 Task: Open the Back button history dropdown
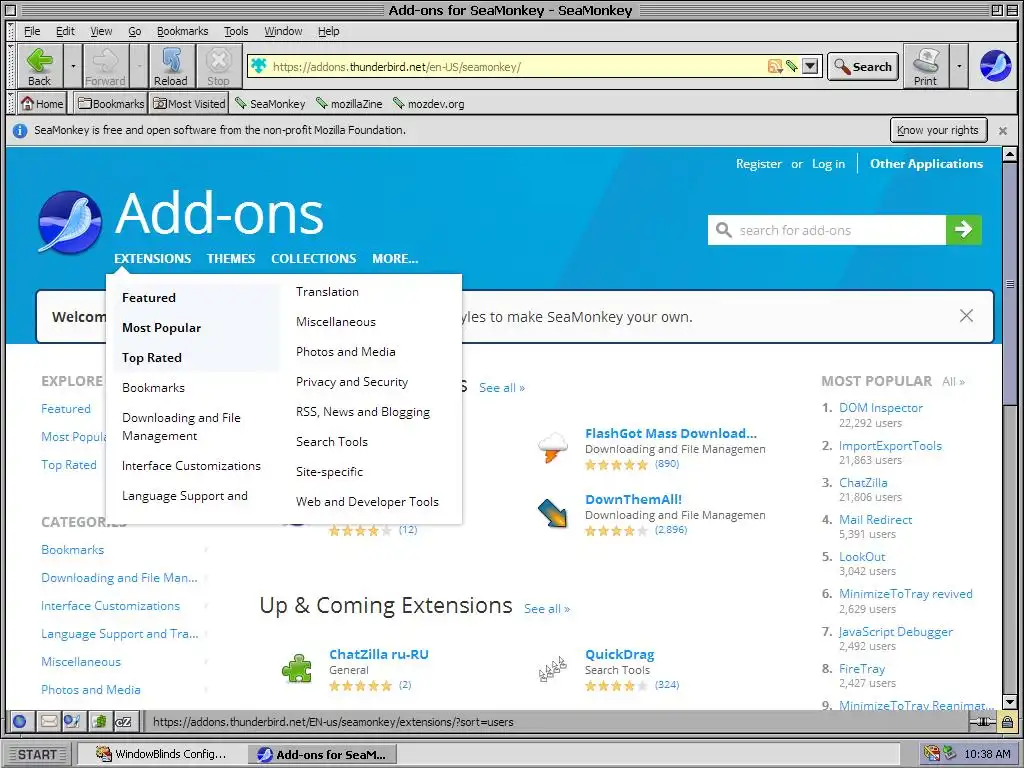[73, 66]
